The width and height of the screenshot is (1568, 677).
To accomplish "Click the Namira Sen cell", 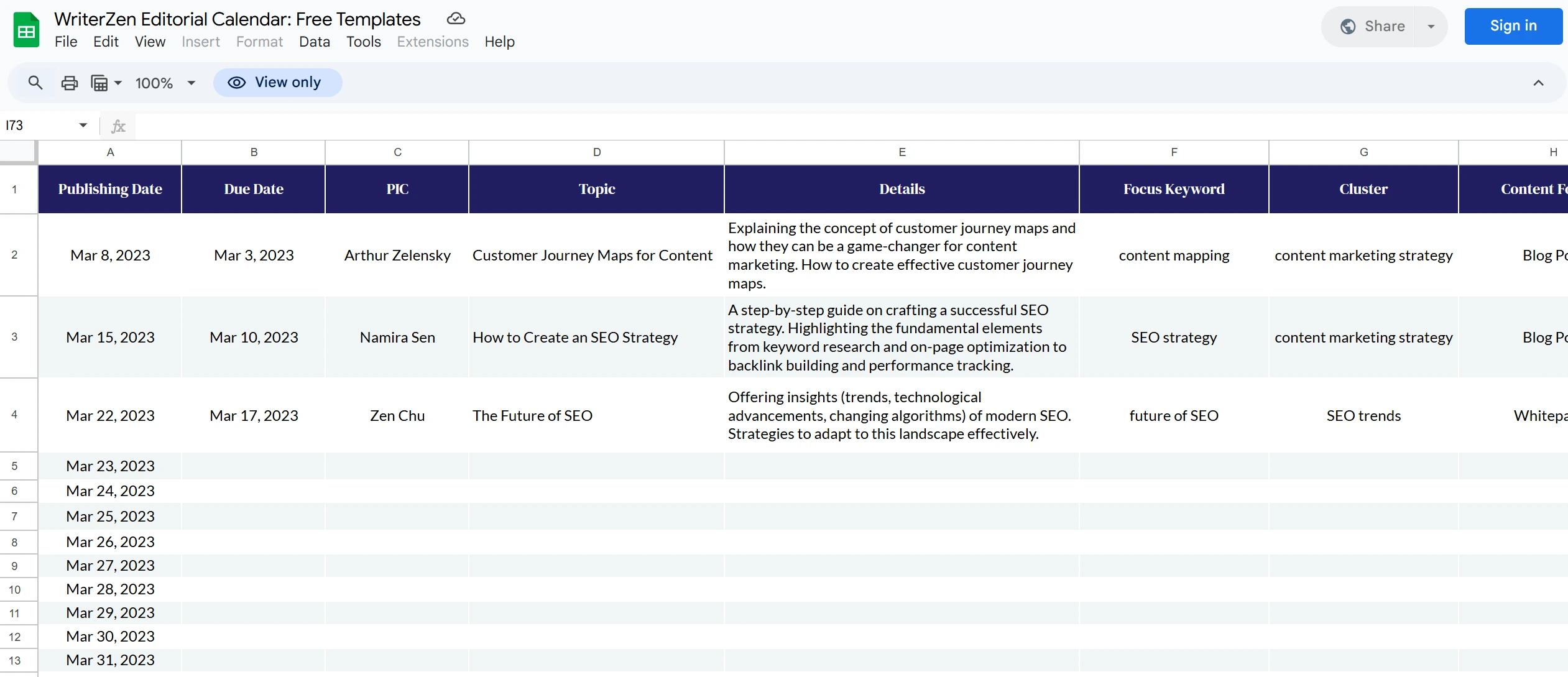I will point(397,338).
